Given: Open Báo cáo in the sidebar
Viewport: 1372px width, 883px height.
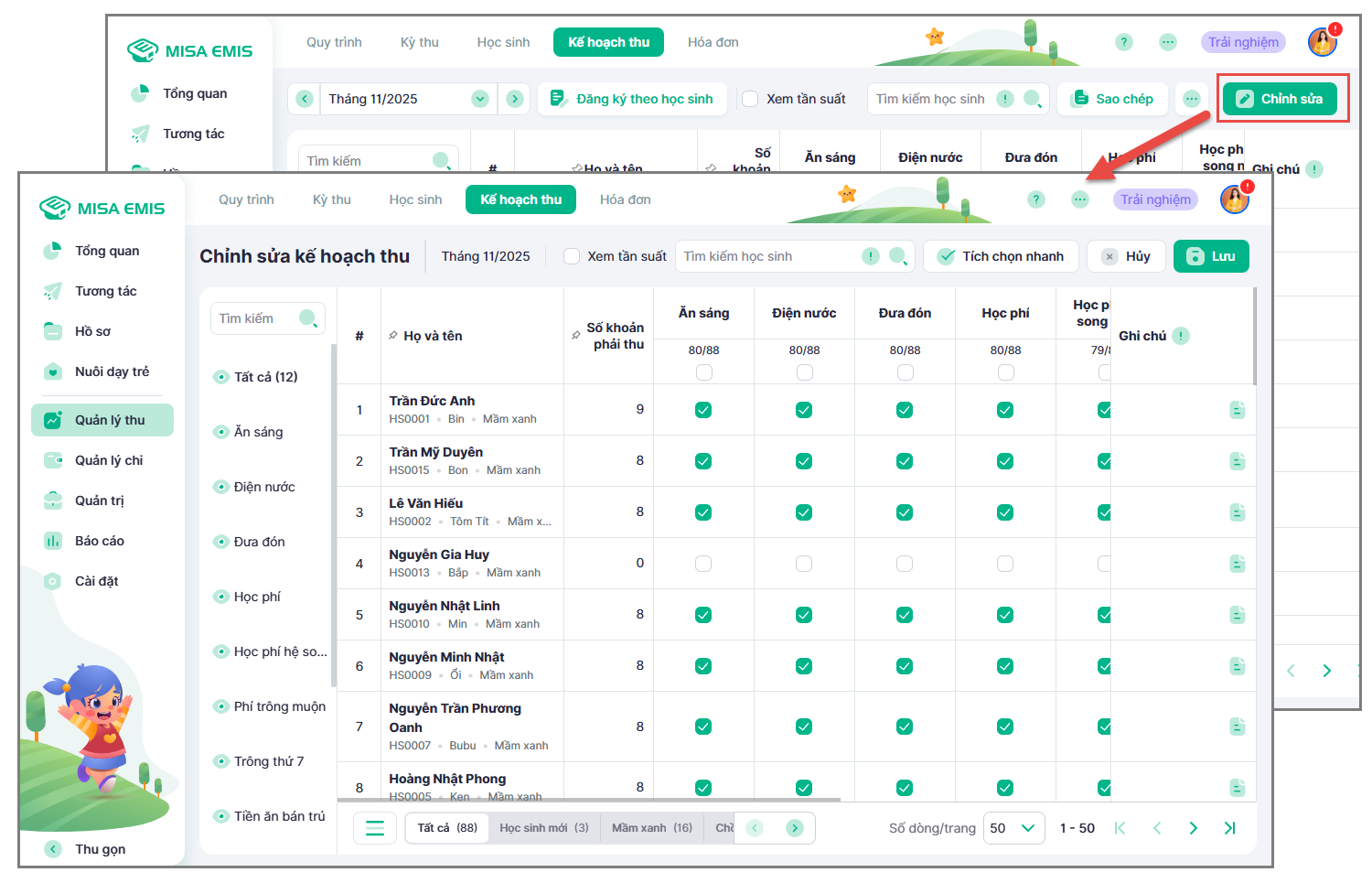Looking at the screenshot, I should [99, 541].
